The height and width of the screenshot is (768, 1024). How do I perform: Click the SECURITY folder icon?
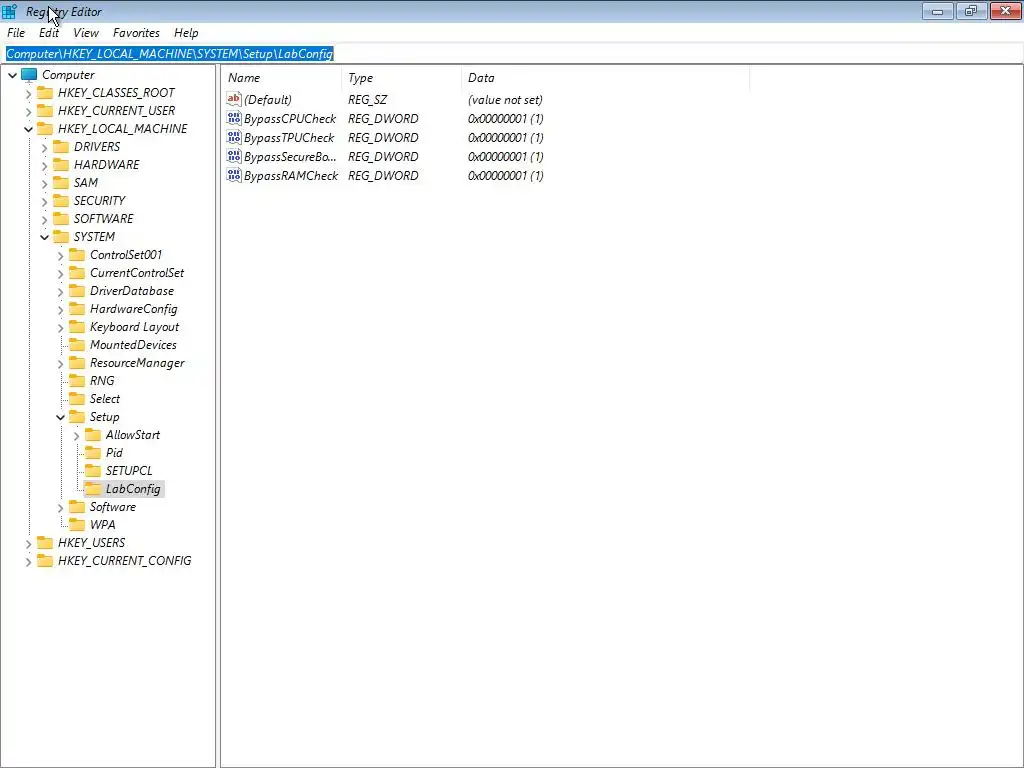61,200
